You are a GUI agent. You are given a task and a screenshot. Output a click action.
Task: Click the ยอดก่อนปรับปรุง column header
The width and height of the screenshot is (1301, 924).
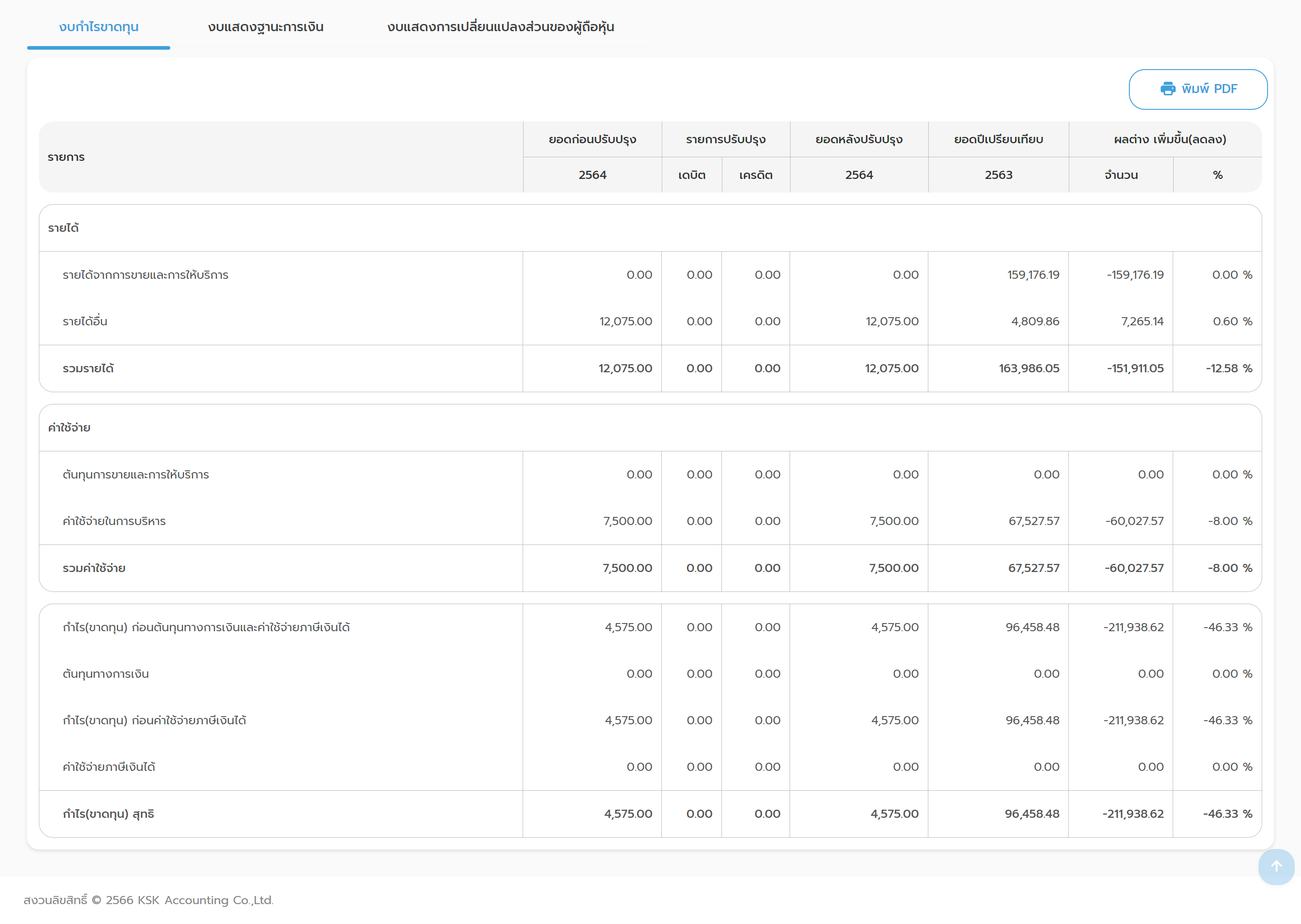(x=592, y=140)
